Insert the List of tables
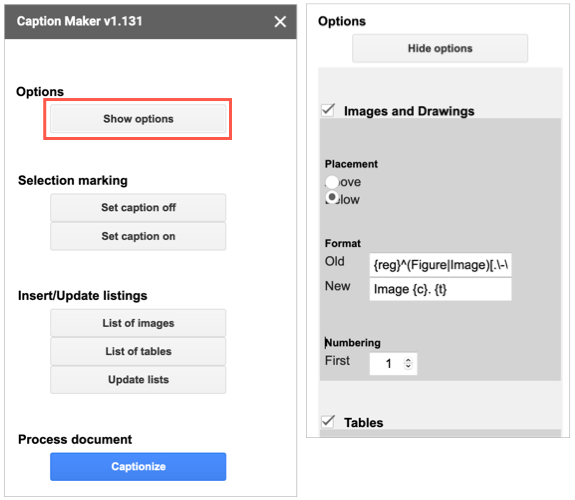The height and width of the screenshot is (500, 575). [138, 351]
